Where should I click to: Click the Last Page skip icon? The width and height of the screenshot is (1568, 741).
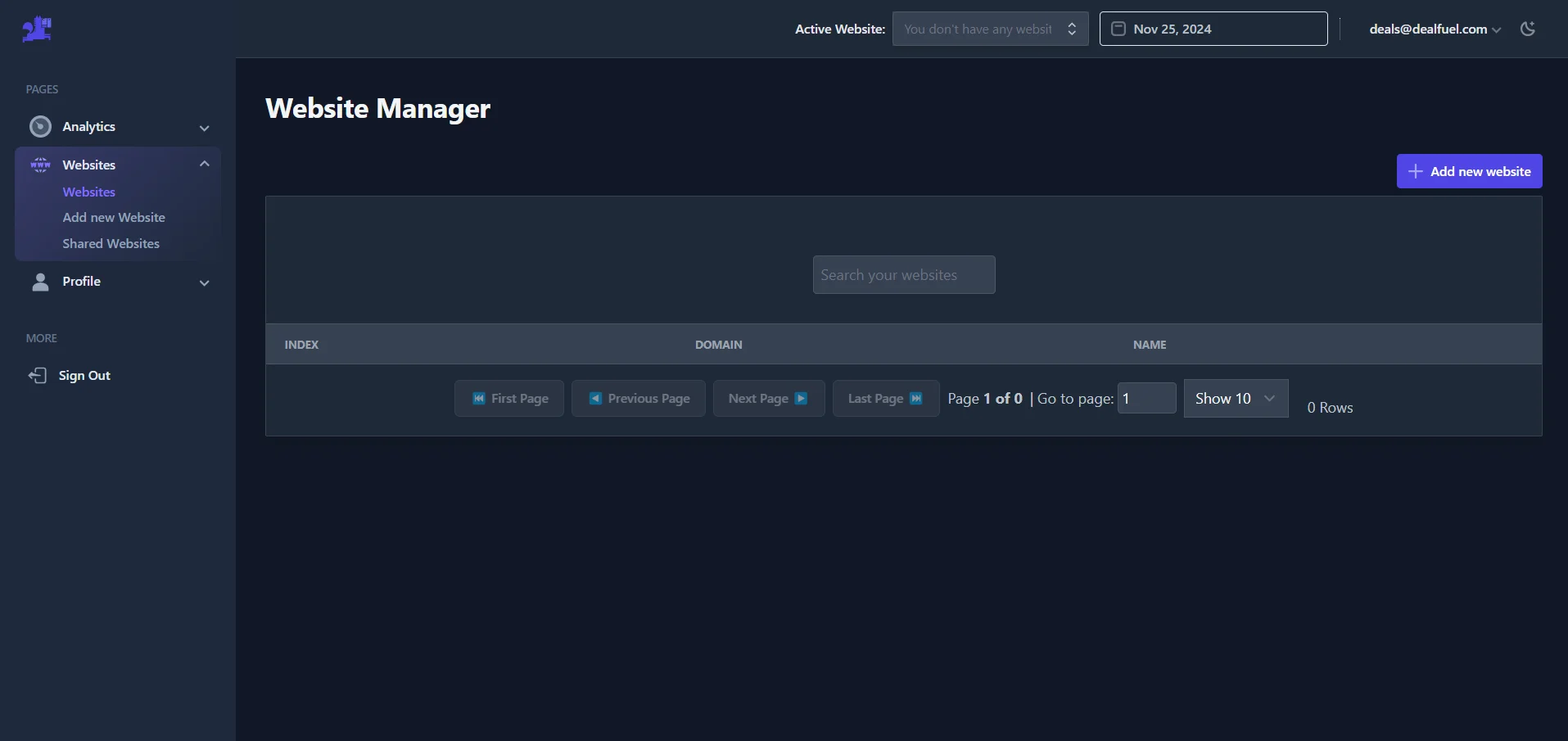click(x=916, y=398)
